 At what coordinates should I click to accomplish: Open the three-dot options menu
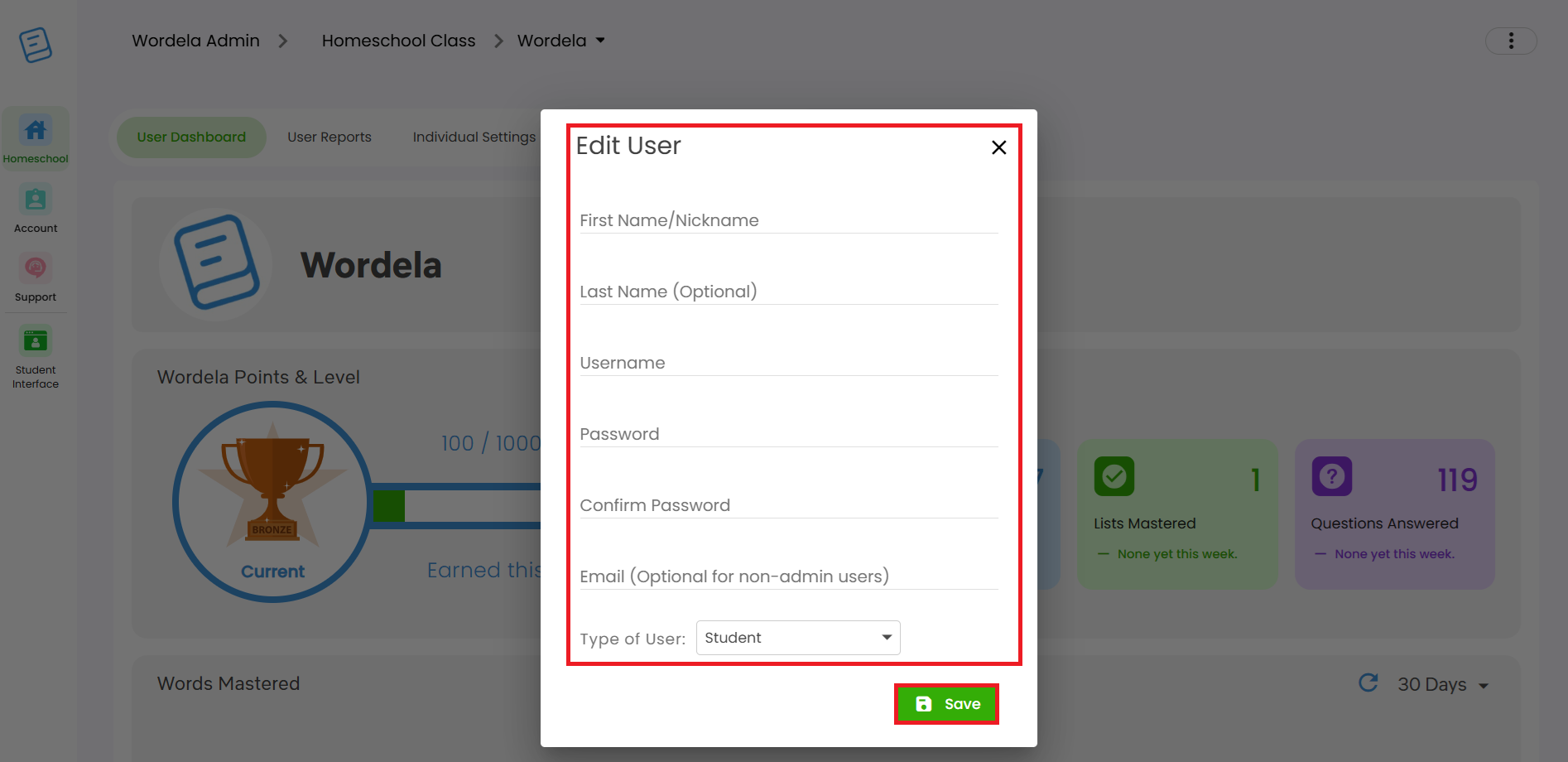(1511, 41)
